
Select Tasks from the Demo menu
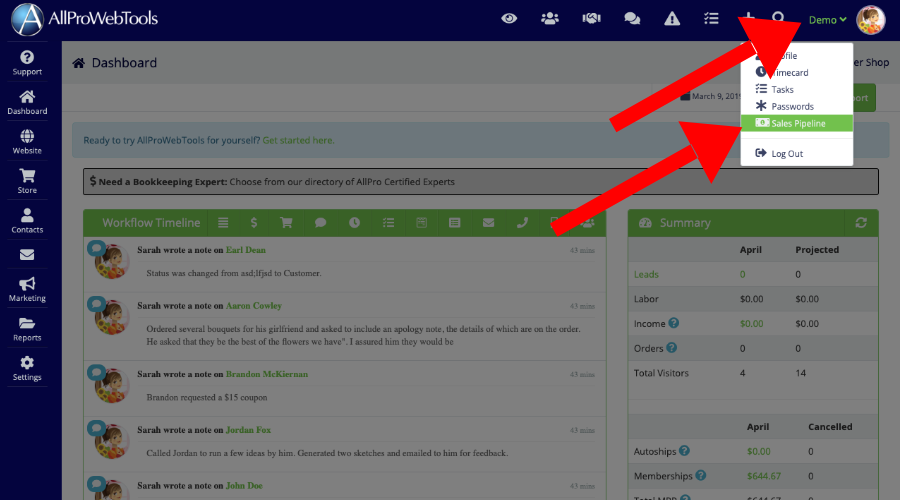pyautogui.click(x=796, y=90)
